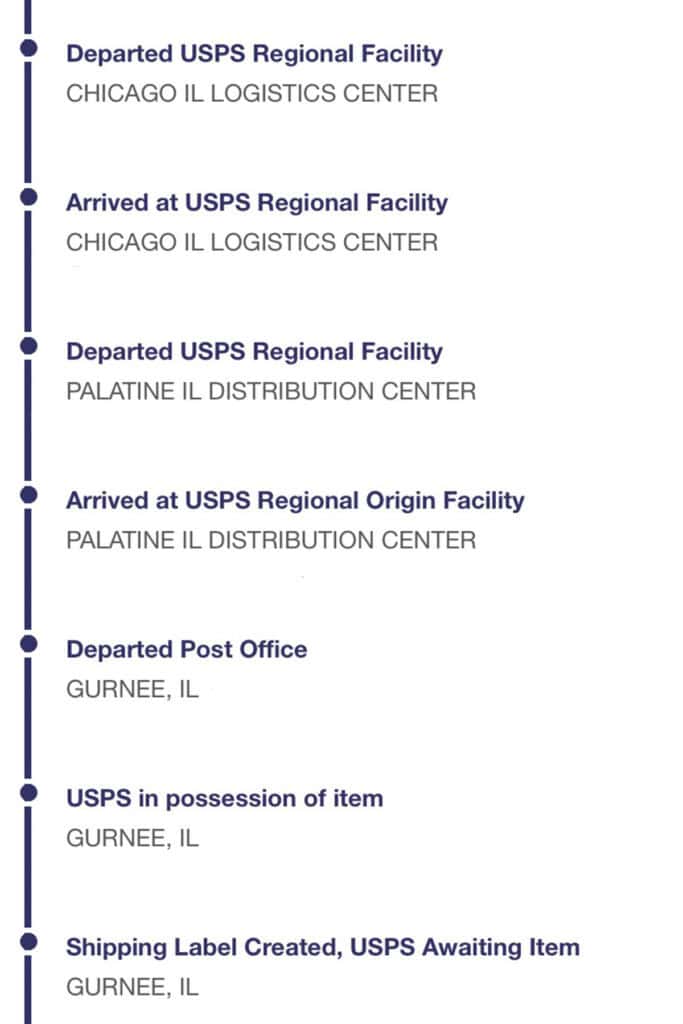The height and width of the screenshot is (1024, 683).
Task: Click the marker for Arrived at USPS Regional Facility, Chicago
Action: click(x=28, y=197)
